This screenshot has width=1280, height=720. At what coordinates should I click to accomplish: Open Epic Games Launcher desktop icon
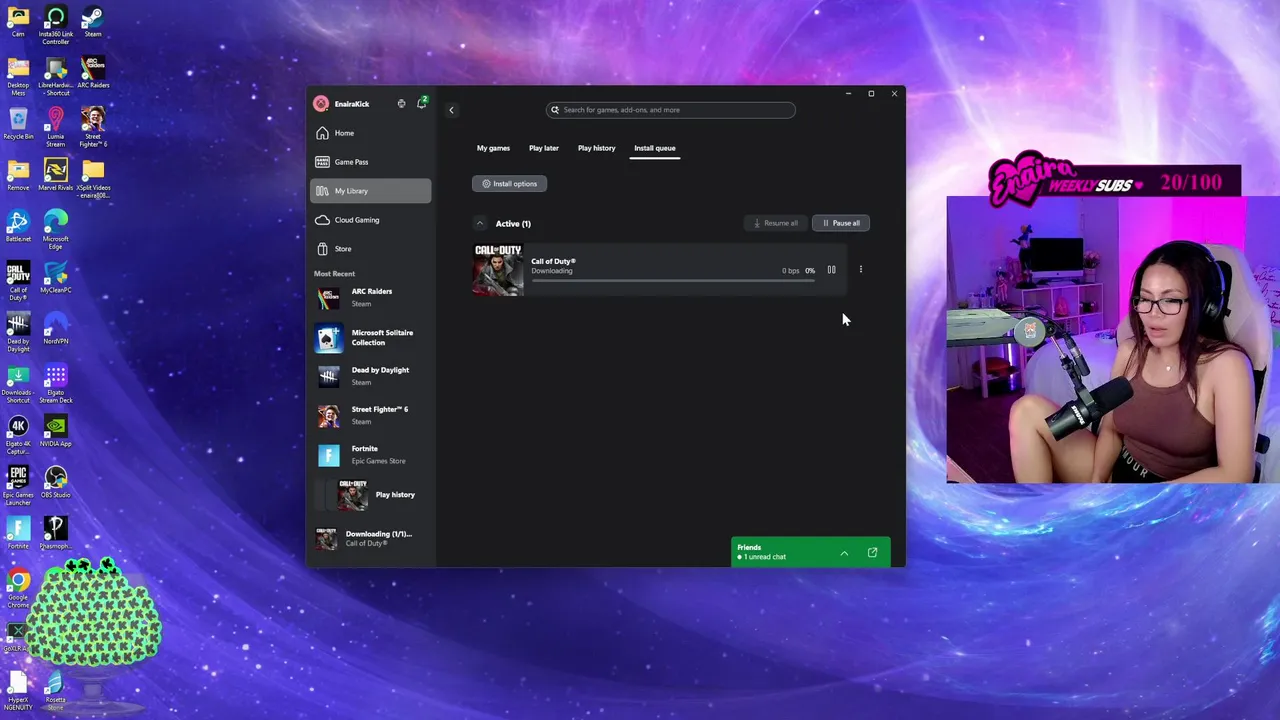(18, 486)
